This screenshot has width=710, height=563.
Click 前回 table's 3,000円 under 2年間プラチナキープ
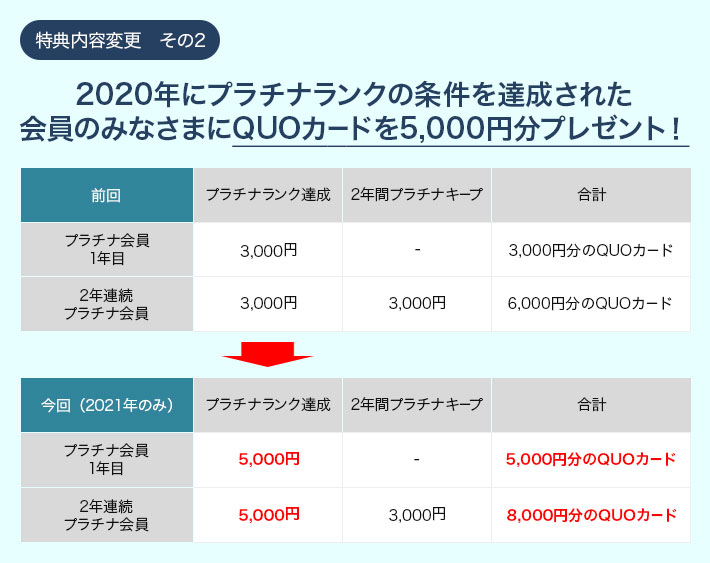[417, 304]
